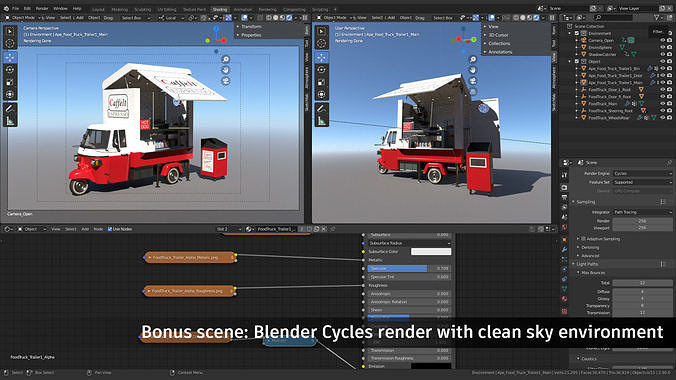Image resolution: width=676 pixels, height=380 pixels.
Task: Select the Cursor tool in right viewport
Action: pyautogui.click(x=322, y=43)
